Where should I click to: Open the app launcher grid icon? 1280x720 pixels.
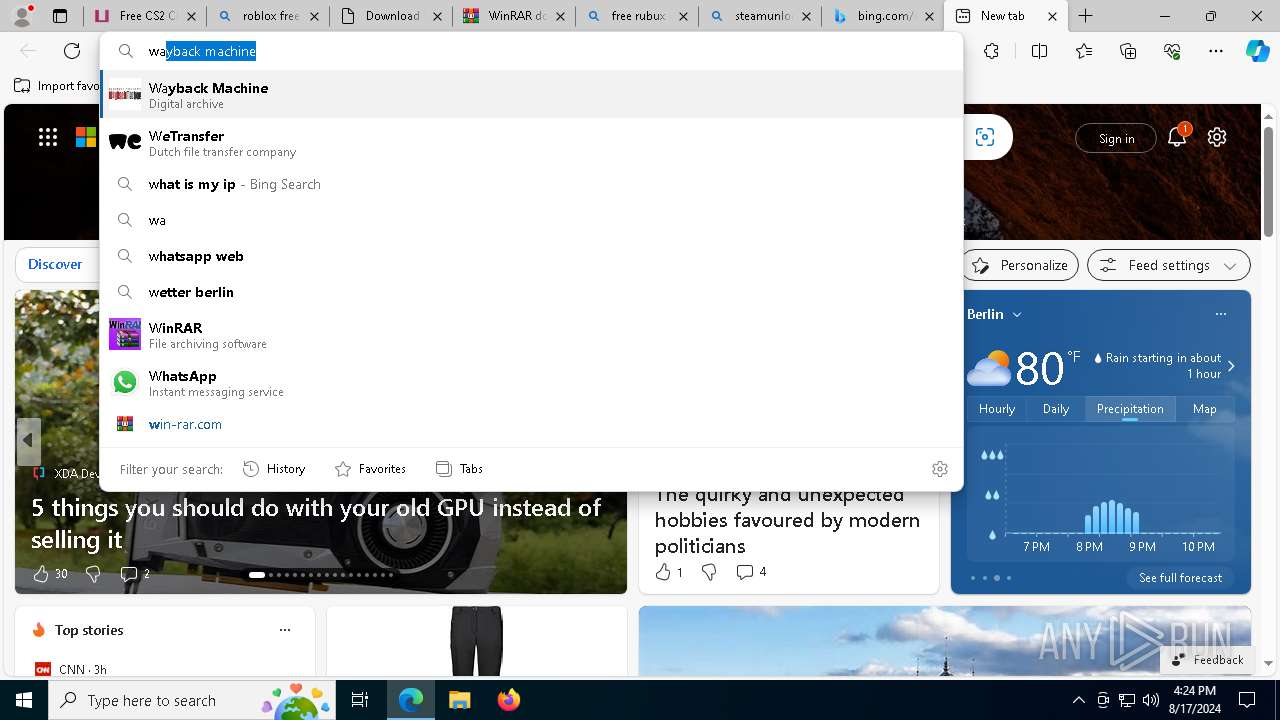click(48, 138)
